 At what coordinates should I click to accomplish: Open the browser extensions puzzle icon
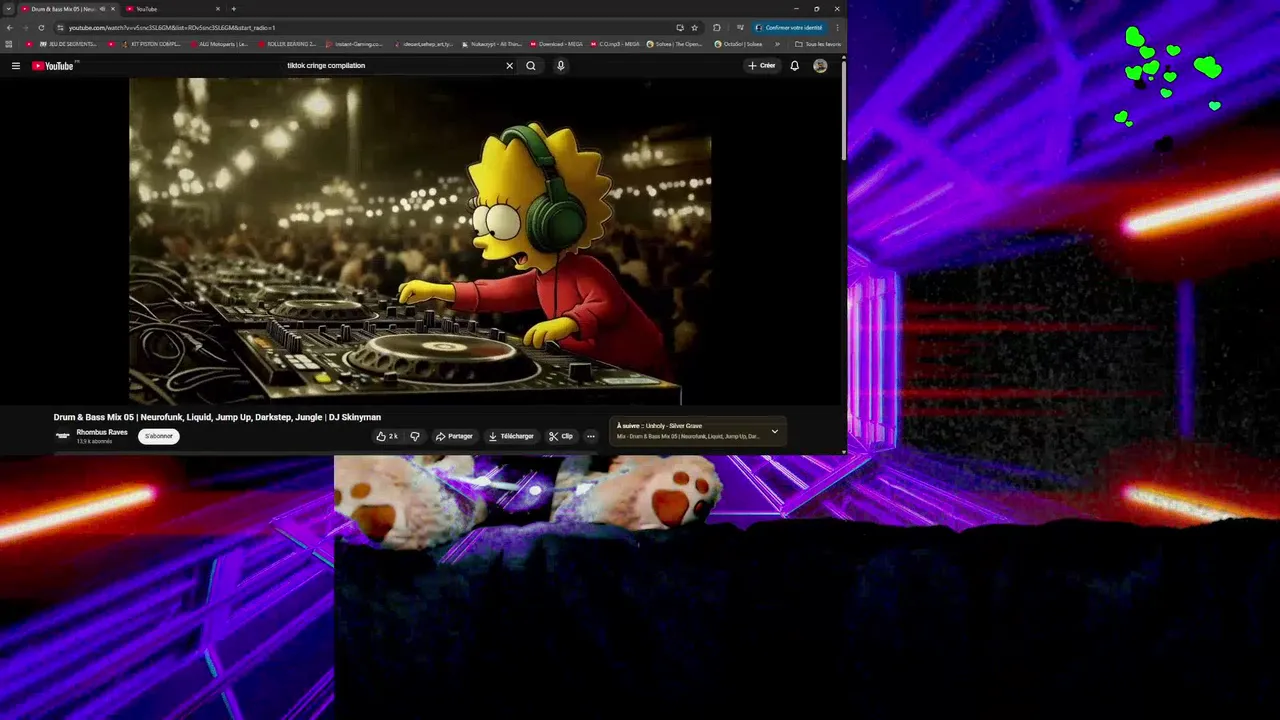[716, 27]
